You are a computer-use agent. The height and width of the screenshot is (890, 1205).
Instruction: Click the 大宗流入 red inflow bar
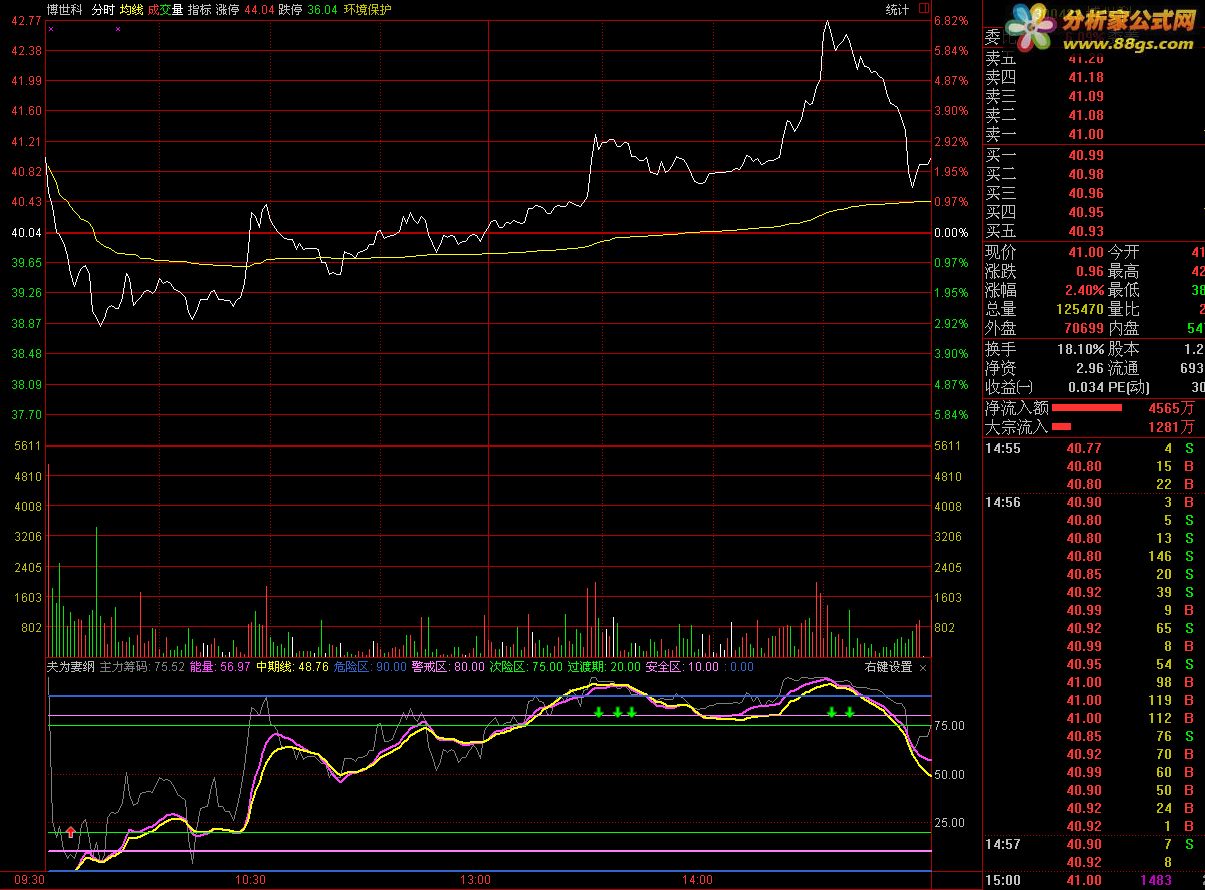tap(1061, 427)
